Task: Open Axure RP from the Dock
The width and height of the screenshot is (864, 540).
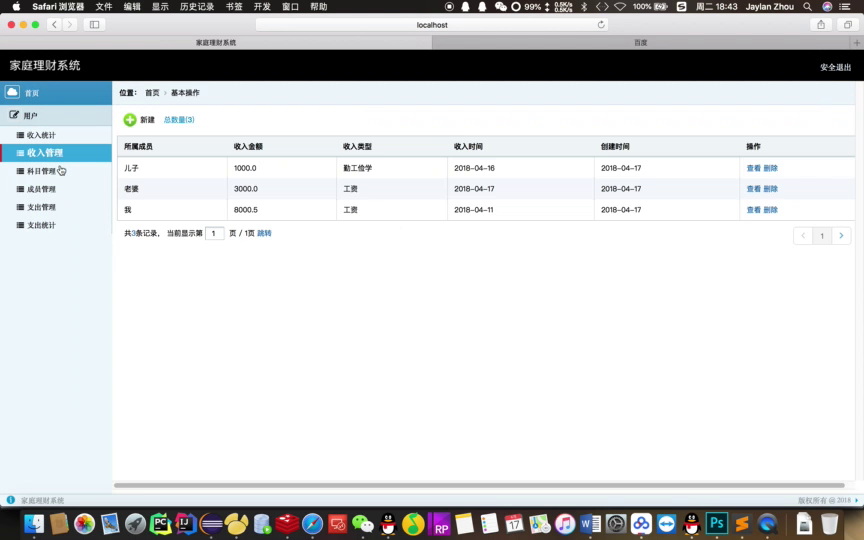Action: 439,523
